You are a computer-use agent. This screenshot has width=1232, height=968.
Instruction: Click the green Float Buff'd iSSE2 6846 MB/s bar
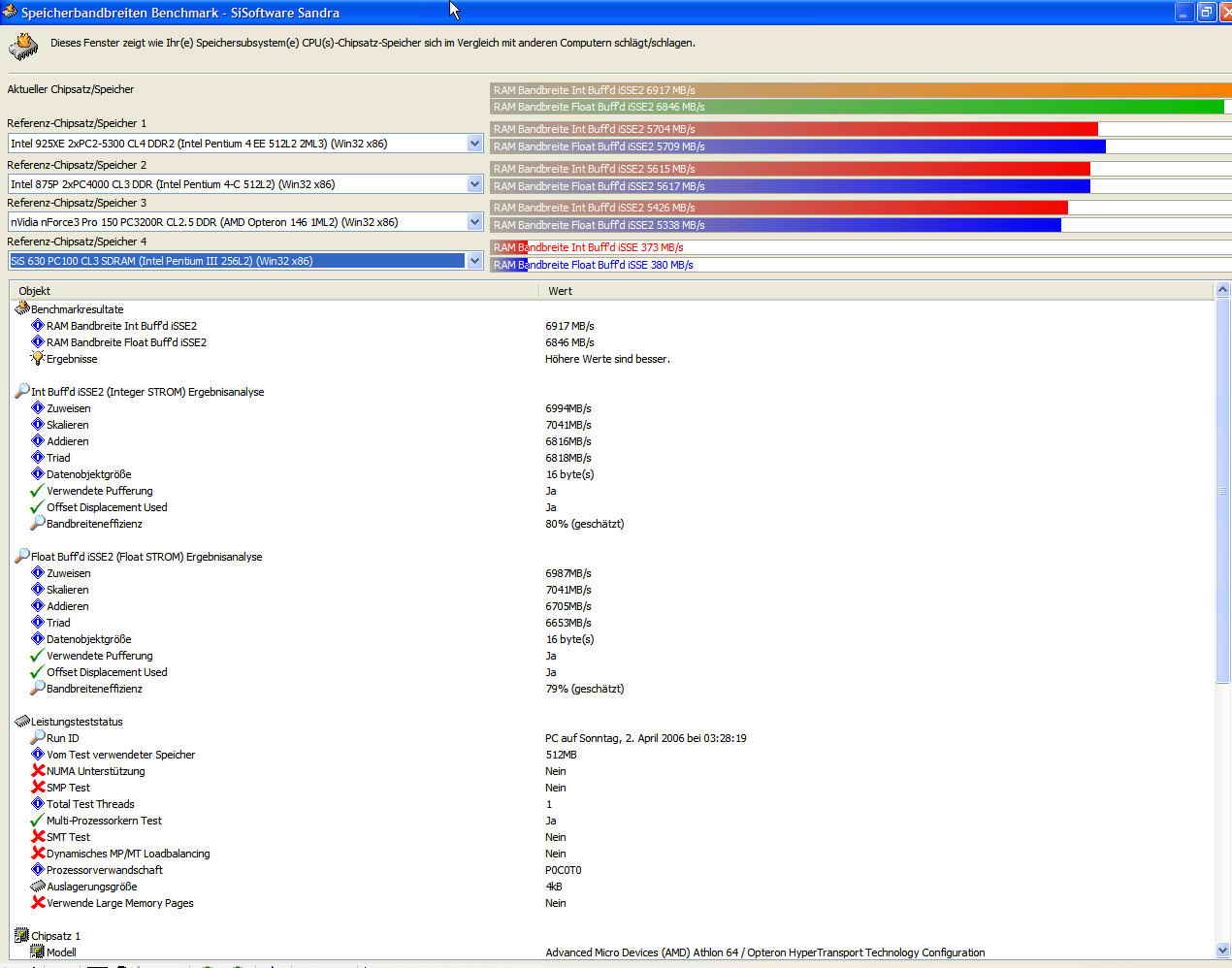(858, 107)
